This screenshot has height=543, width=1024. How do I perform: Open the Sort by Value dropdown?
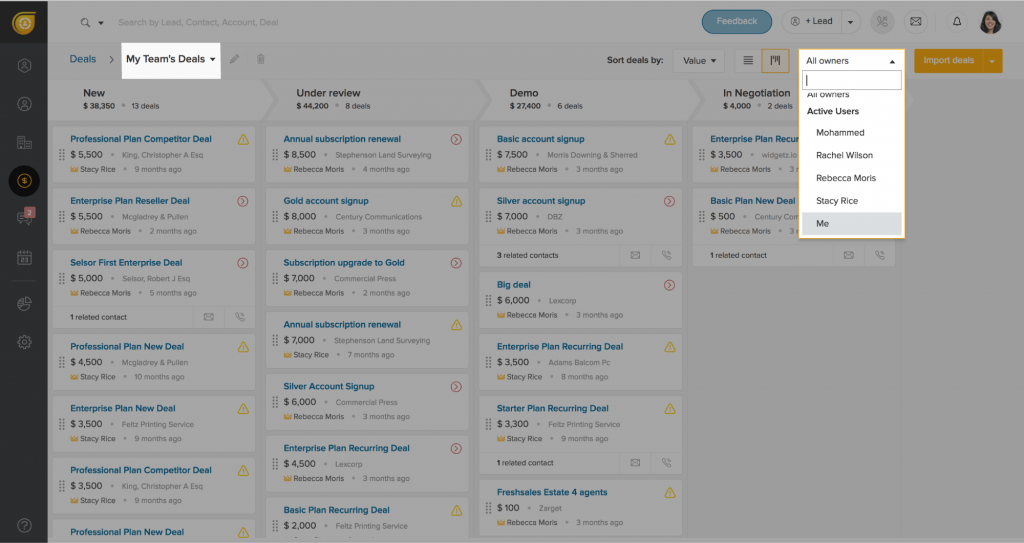click(x=699, y=61)
